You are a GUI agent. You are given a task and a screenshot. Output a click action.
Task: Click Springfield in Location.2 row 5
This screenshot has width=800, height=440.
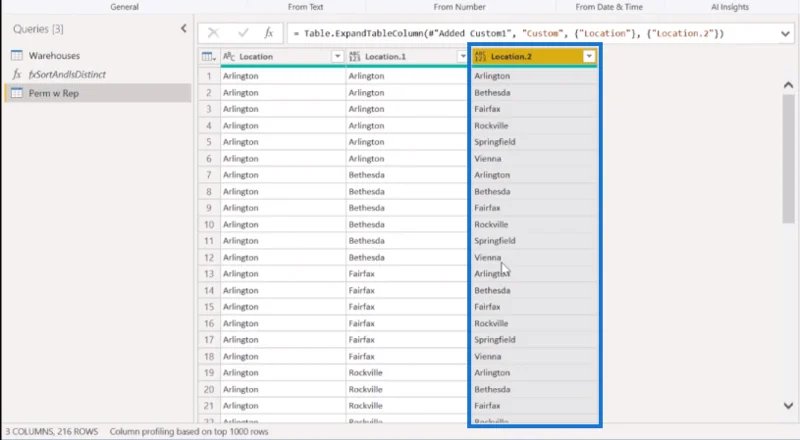click(x=494, y=142)
